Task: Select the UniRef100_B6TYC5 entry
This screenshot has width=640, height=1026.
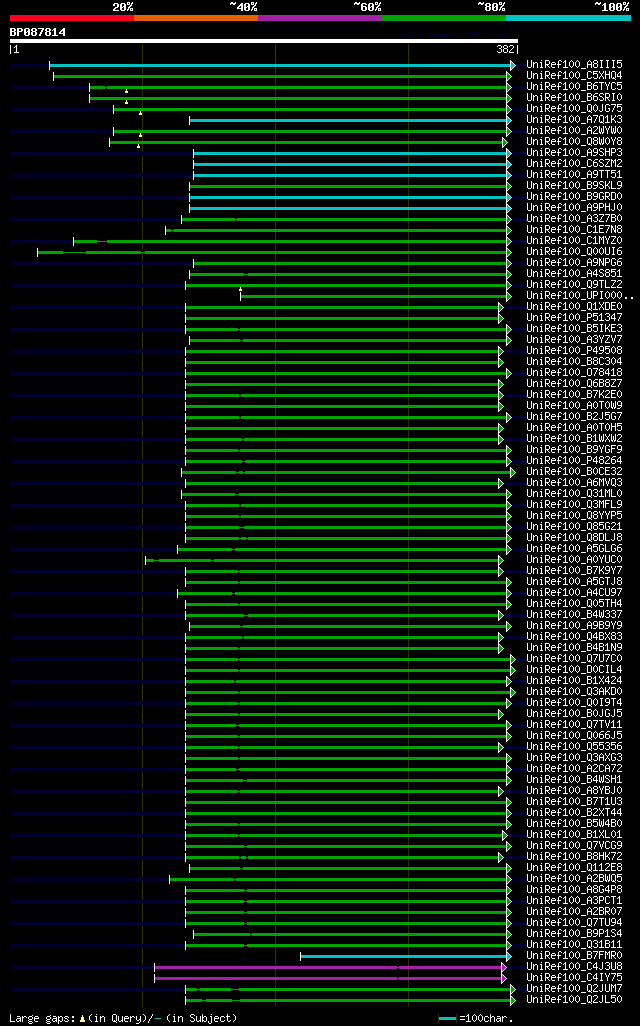Action: coord(574,86)
